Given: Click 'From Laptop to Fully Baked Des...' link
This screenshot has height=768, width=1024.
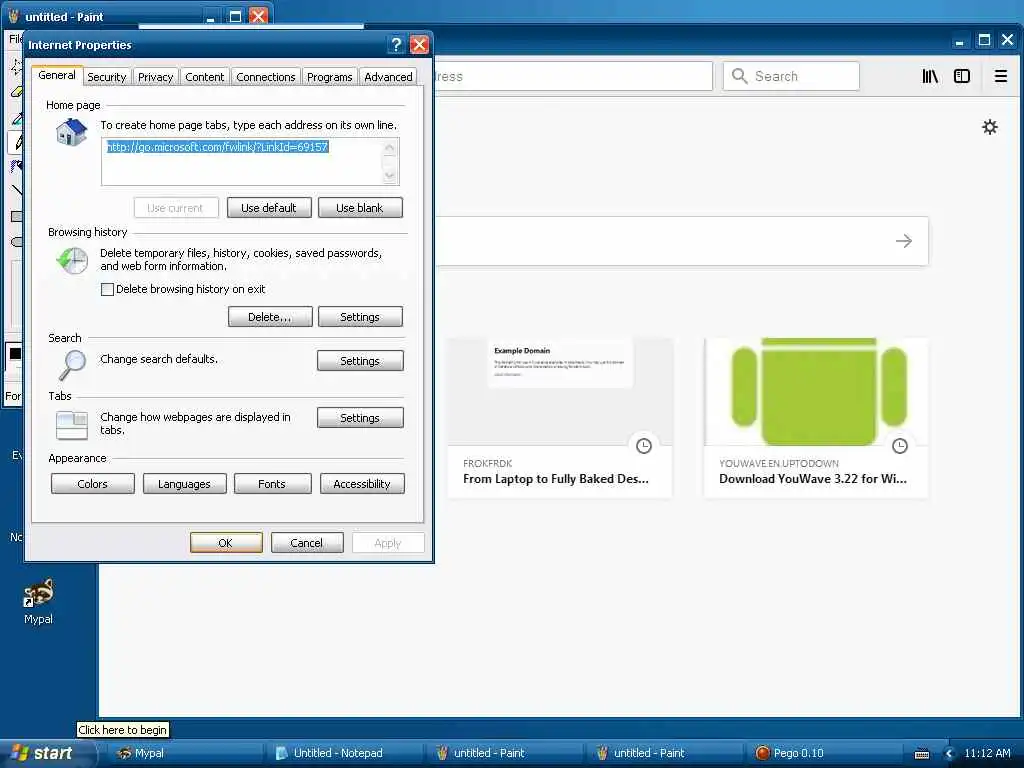Looking at the screenshot, I should (556, 479).
